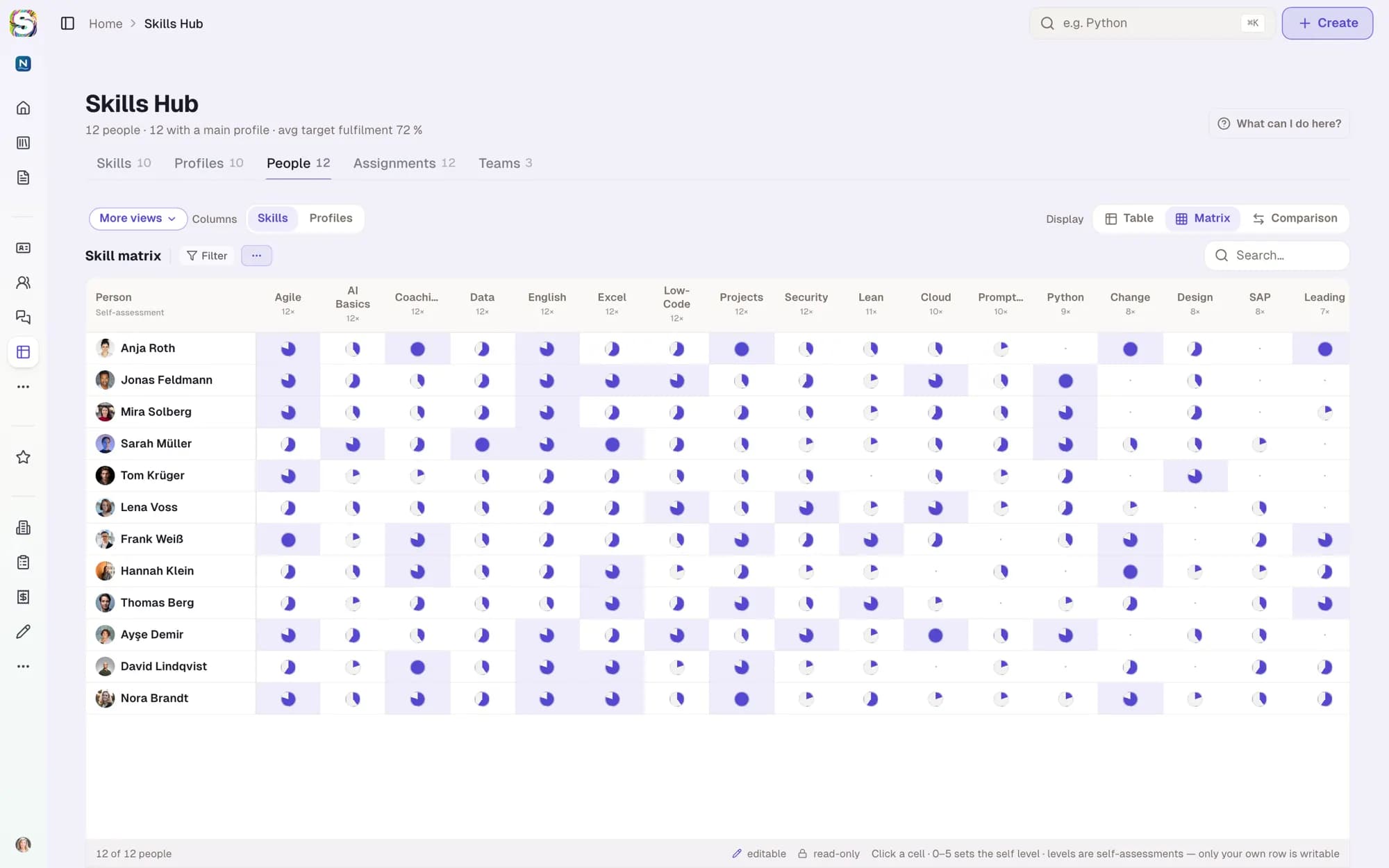Toggle the sidebar panel icon beside Home
Screen dimensions: 1389x868
point(67,24)
